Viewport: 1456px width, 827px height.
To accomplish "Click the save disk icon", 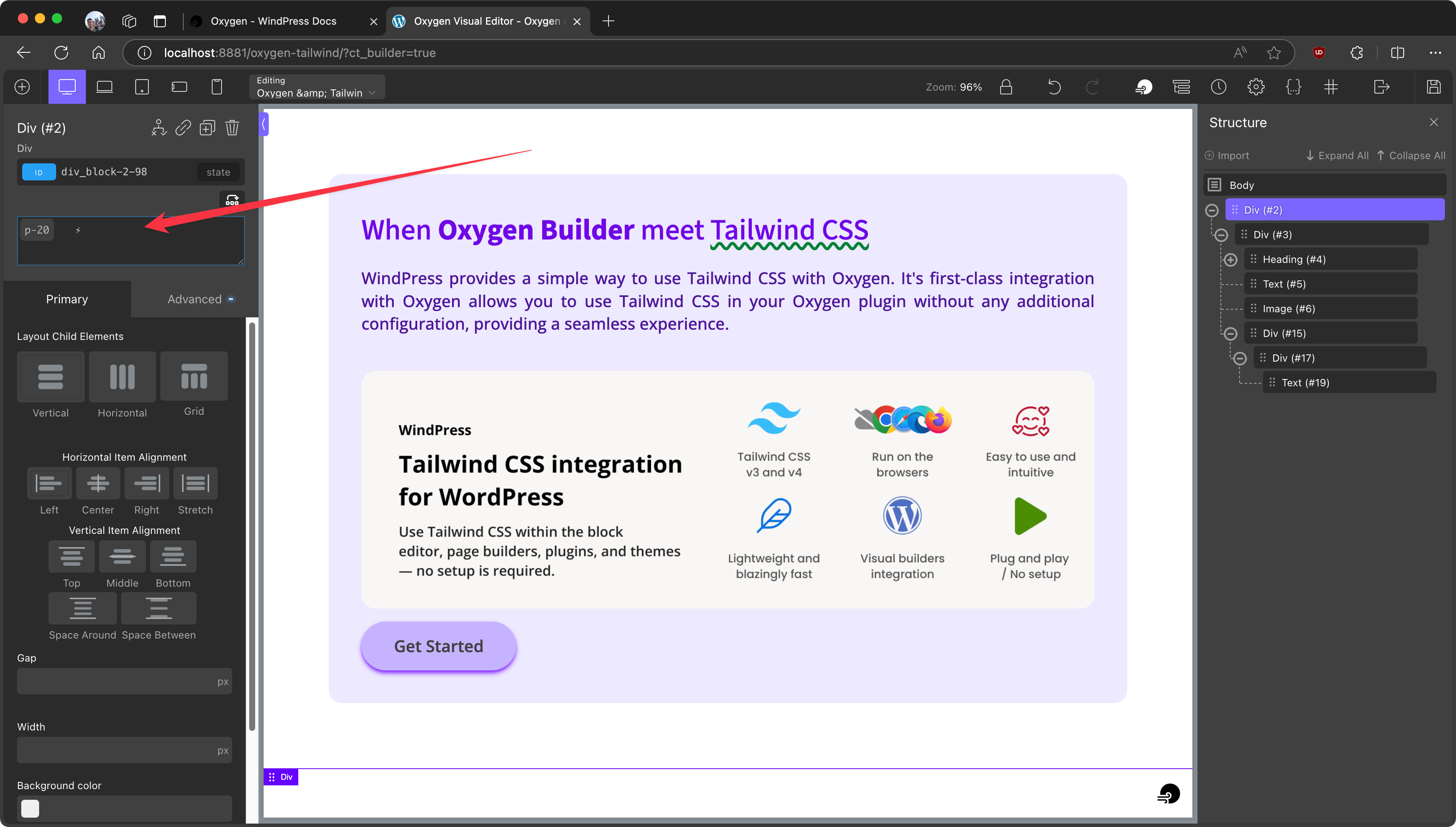I will pyautogui.click(x=1433, y=87).
